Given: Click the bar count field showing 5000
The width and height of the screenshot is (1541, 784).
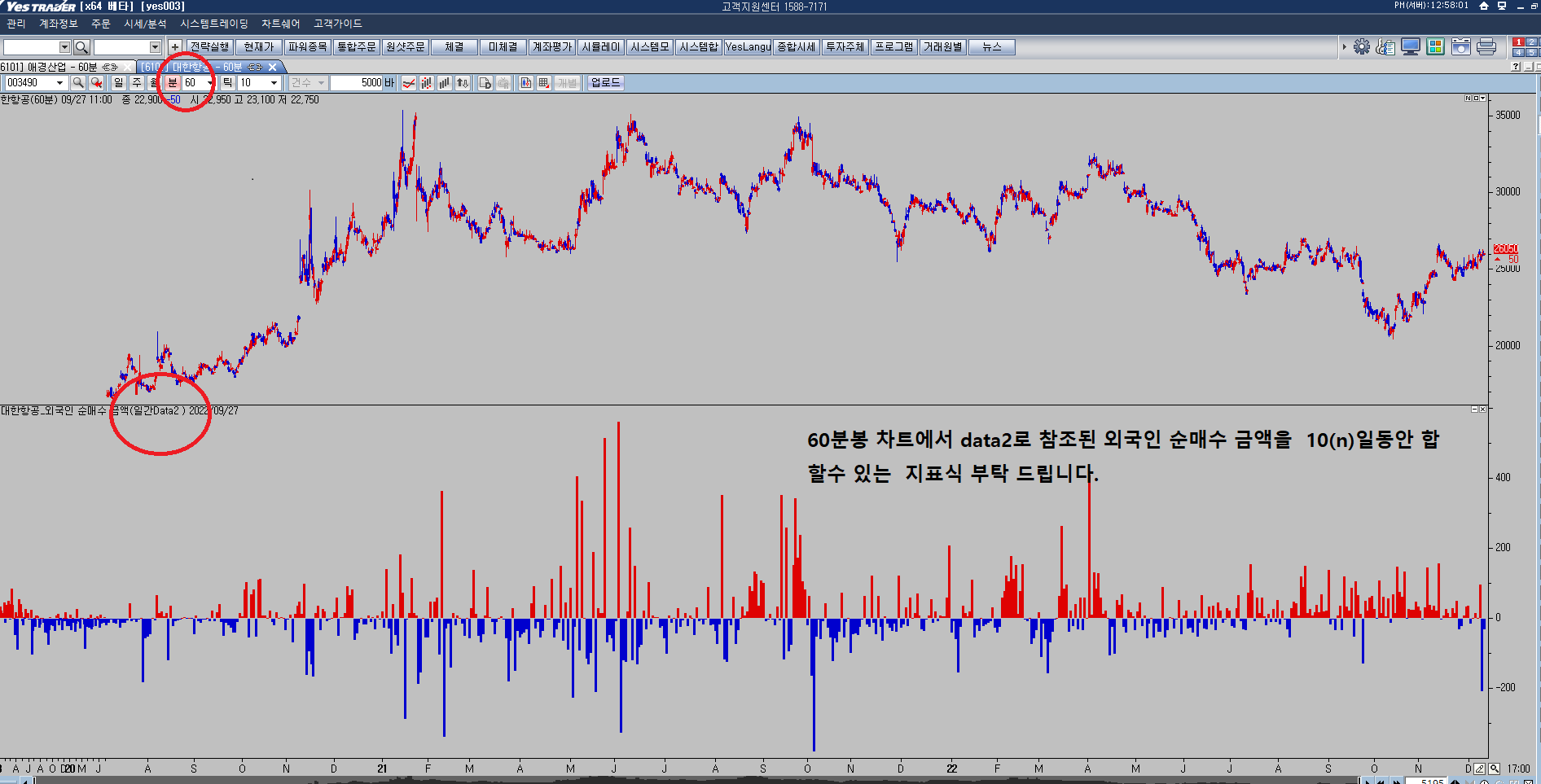Looking at the screenshot, I should (357, 83).
